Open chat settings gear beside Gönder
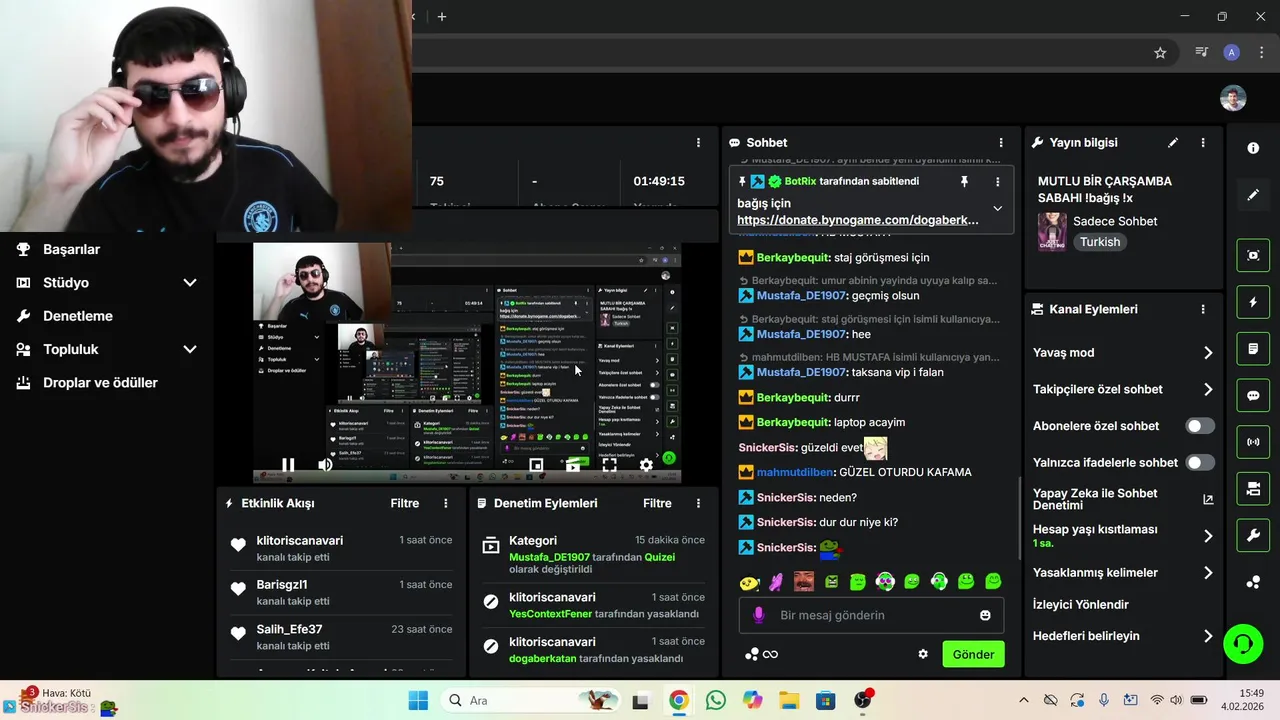 (x=923, y=654)
